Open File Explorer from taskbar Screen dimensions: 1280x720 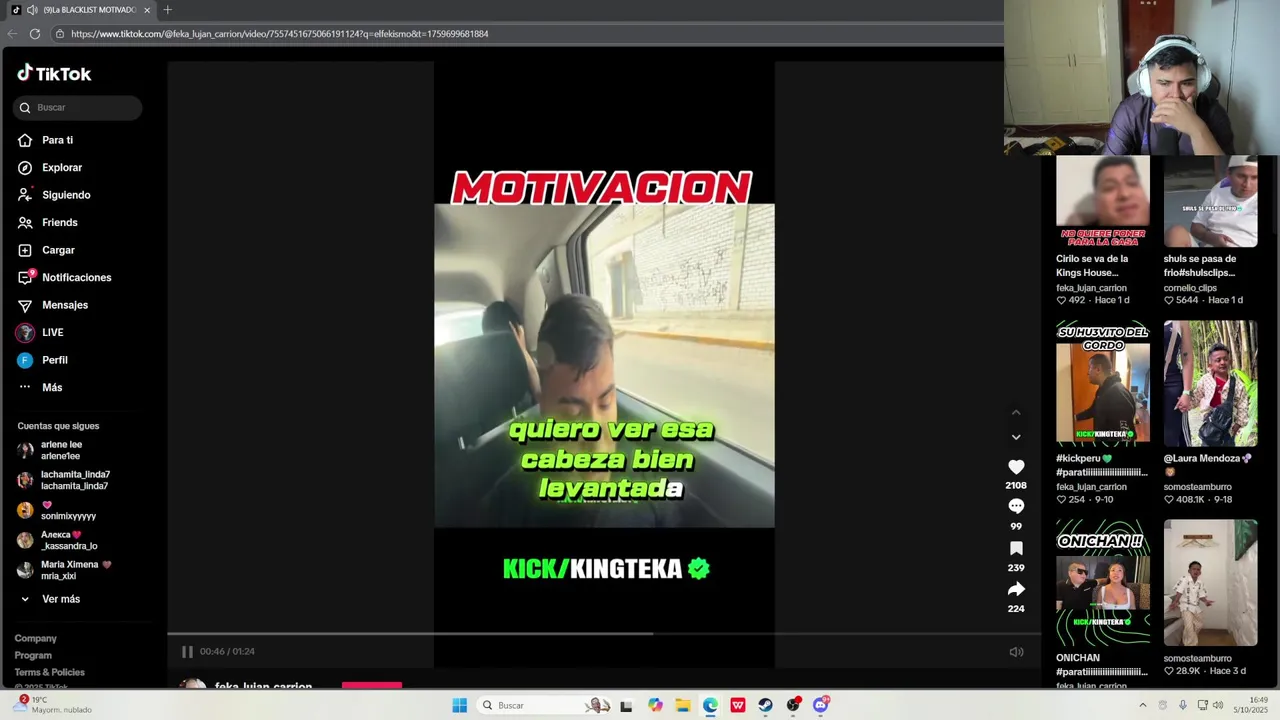[x=683, y=705]
